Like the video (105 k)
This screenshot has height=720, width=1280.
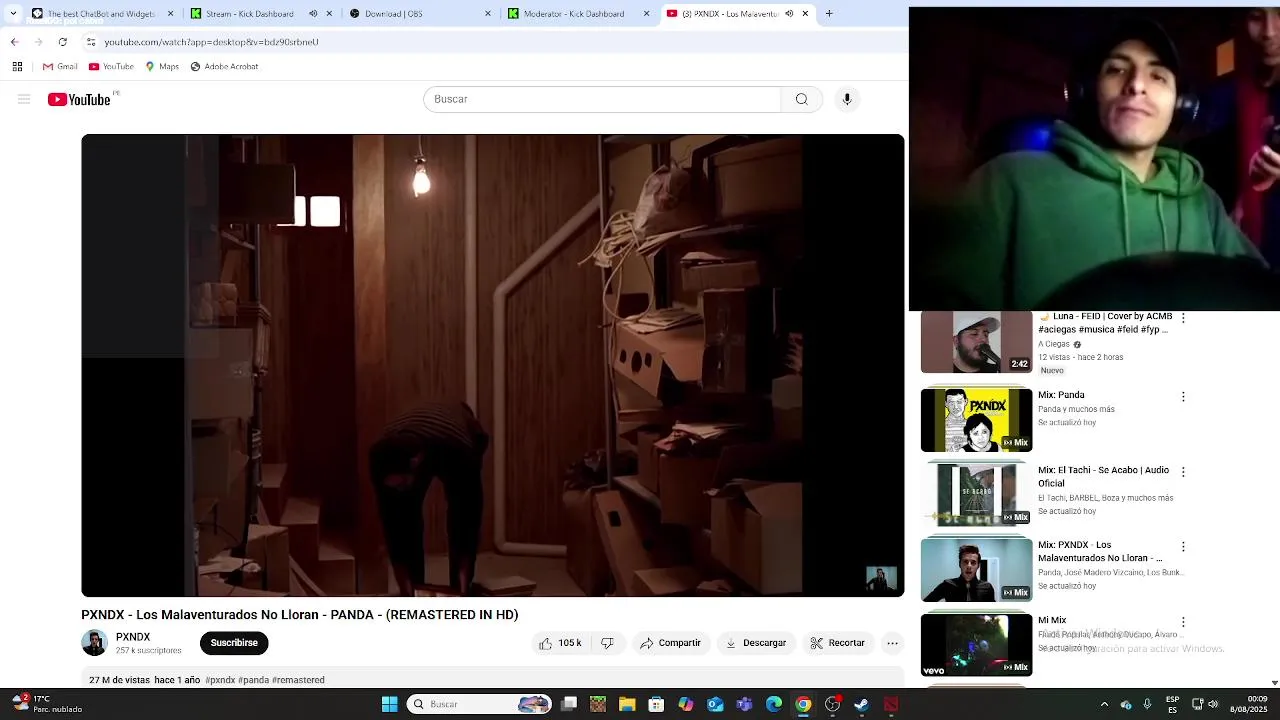[x=560, y=643]
